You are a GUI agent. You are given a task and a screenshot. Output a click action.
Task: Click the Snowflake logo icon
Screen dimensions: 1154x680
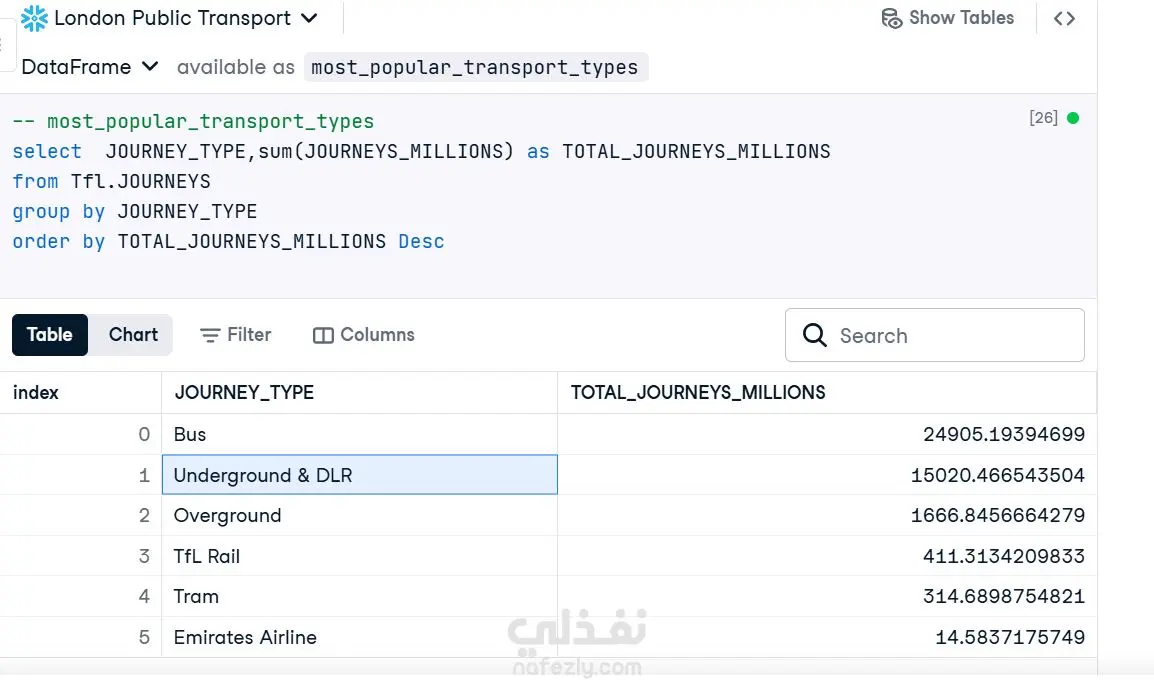tap(34, 18)
